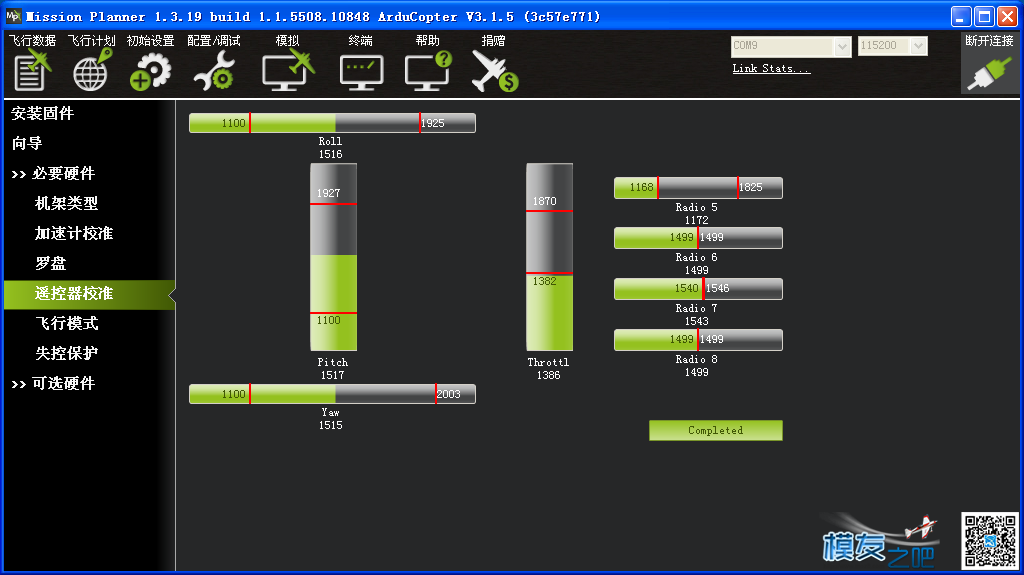Click the Radio 7 value 1543
The height and width of the screenshot is (575, 1024).
point(697,321)
